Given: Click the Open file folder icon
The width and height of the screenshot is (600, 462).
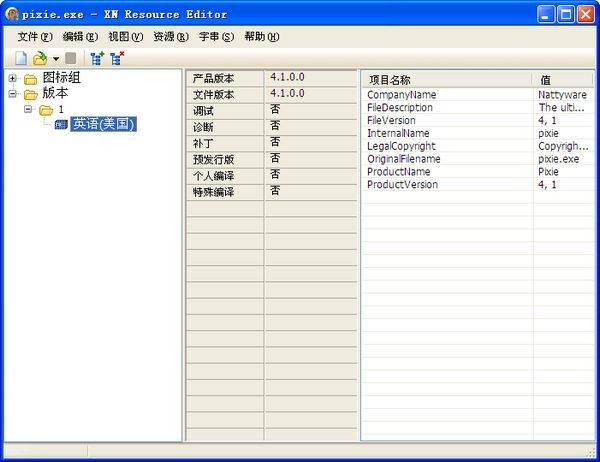Looking at the screenshot, I should pos(40,59).
